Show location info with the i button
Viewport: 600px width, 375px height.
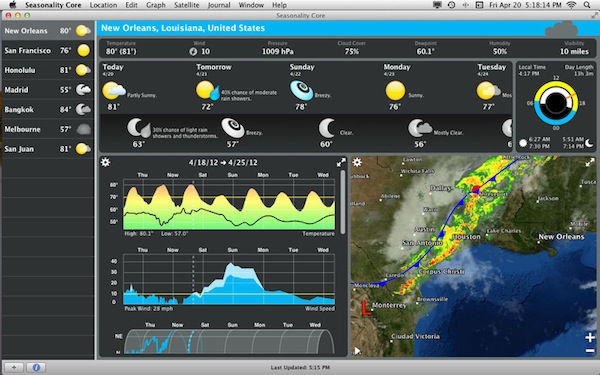(x=36, y=367)
